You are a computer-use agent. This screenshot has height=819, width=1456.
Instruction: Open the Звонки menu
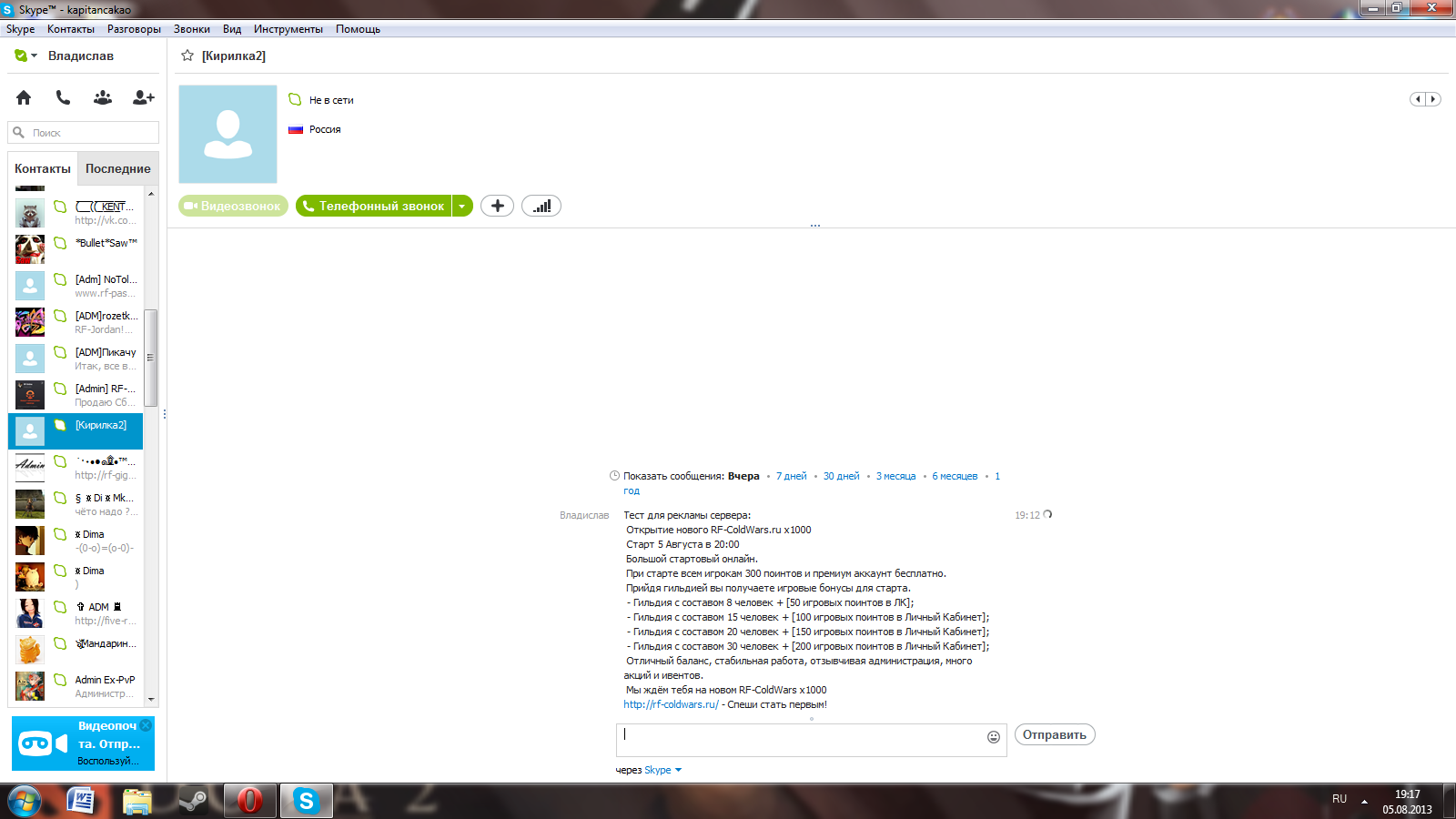192,29
